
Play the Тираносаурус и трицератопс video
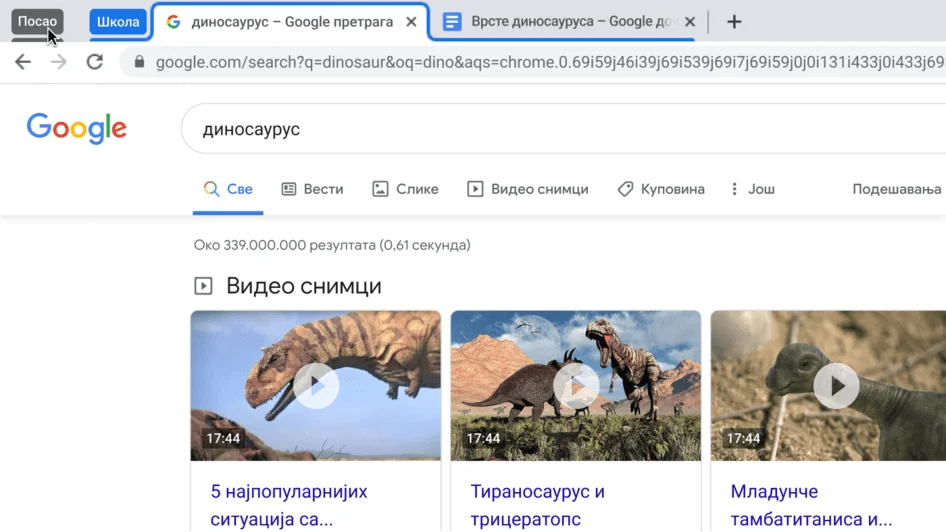576,385
